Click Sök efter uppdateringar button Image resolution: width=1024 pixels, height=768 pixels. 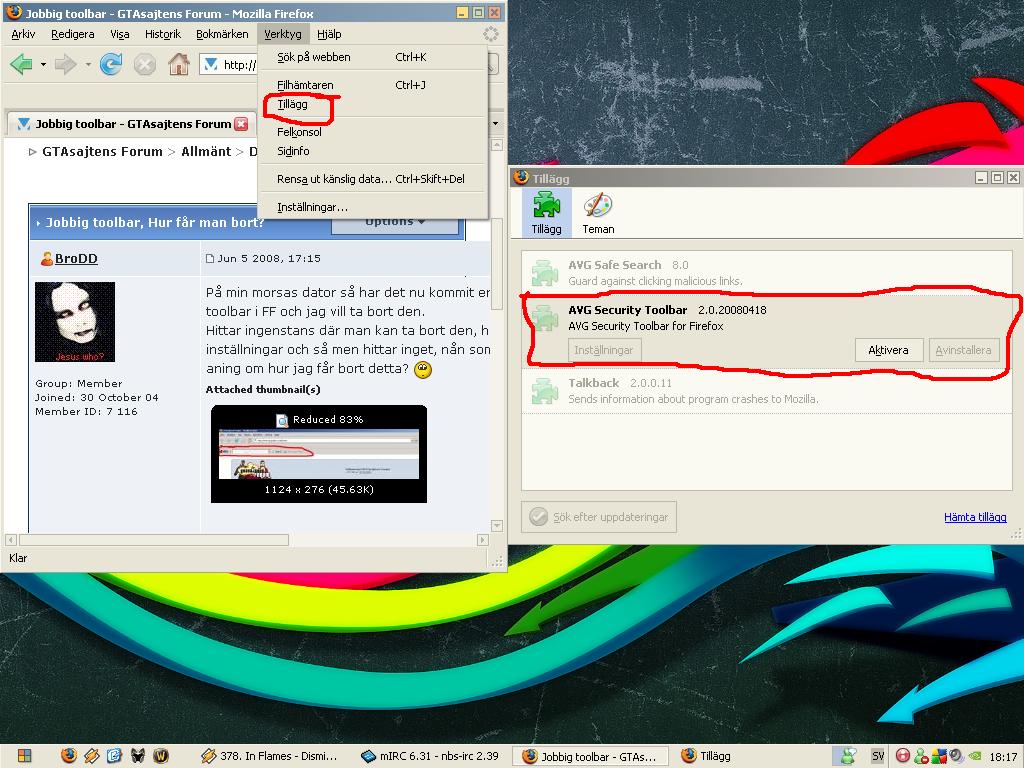pos(599,517)
